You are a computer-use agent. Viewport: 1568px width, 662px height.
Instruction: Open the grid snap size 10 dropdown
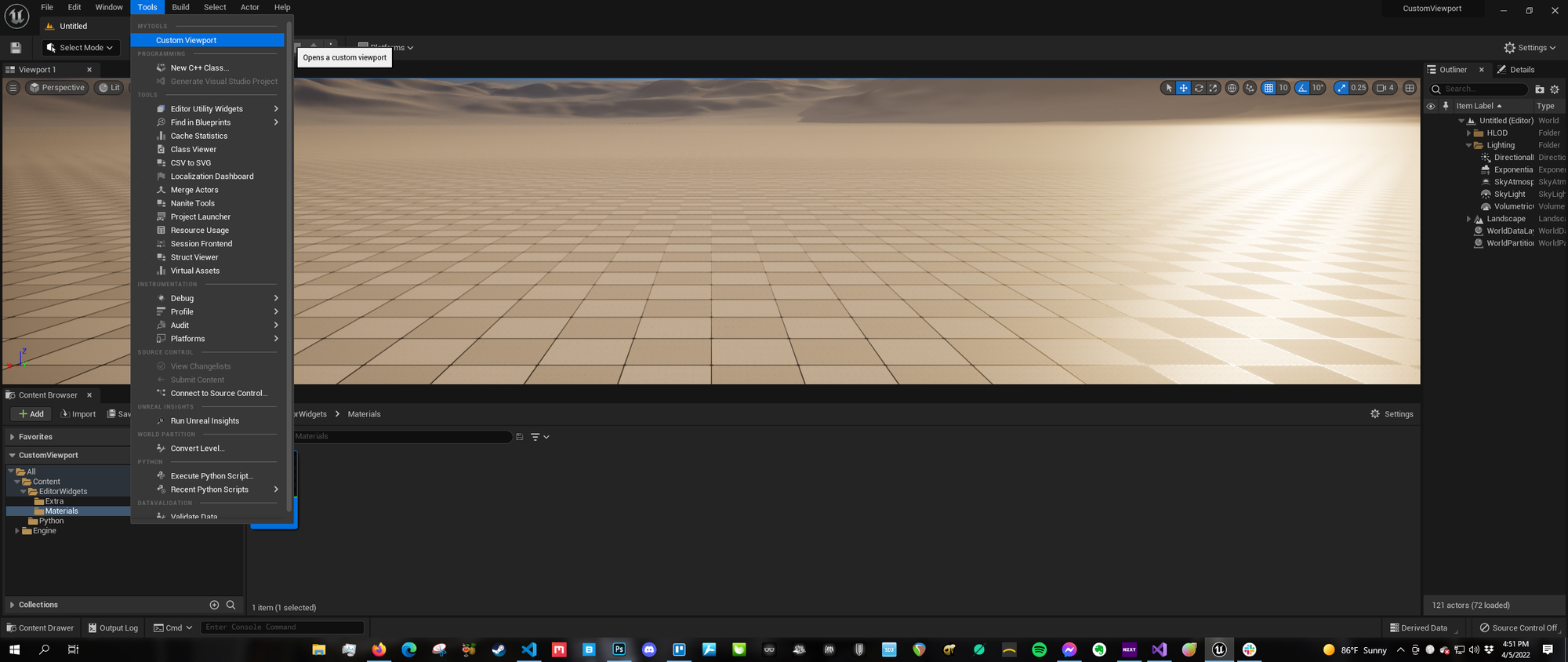click(x=1283, y=88)
